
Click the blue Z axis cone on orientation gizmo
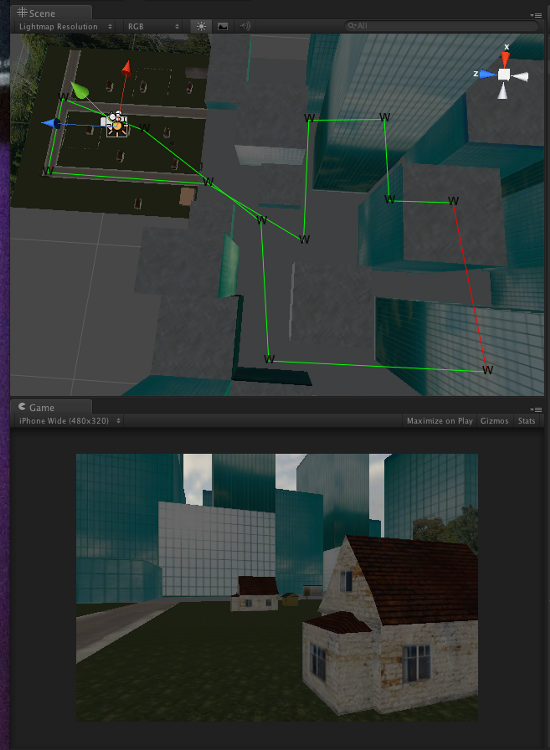[x=488, y=74]
